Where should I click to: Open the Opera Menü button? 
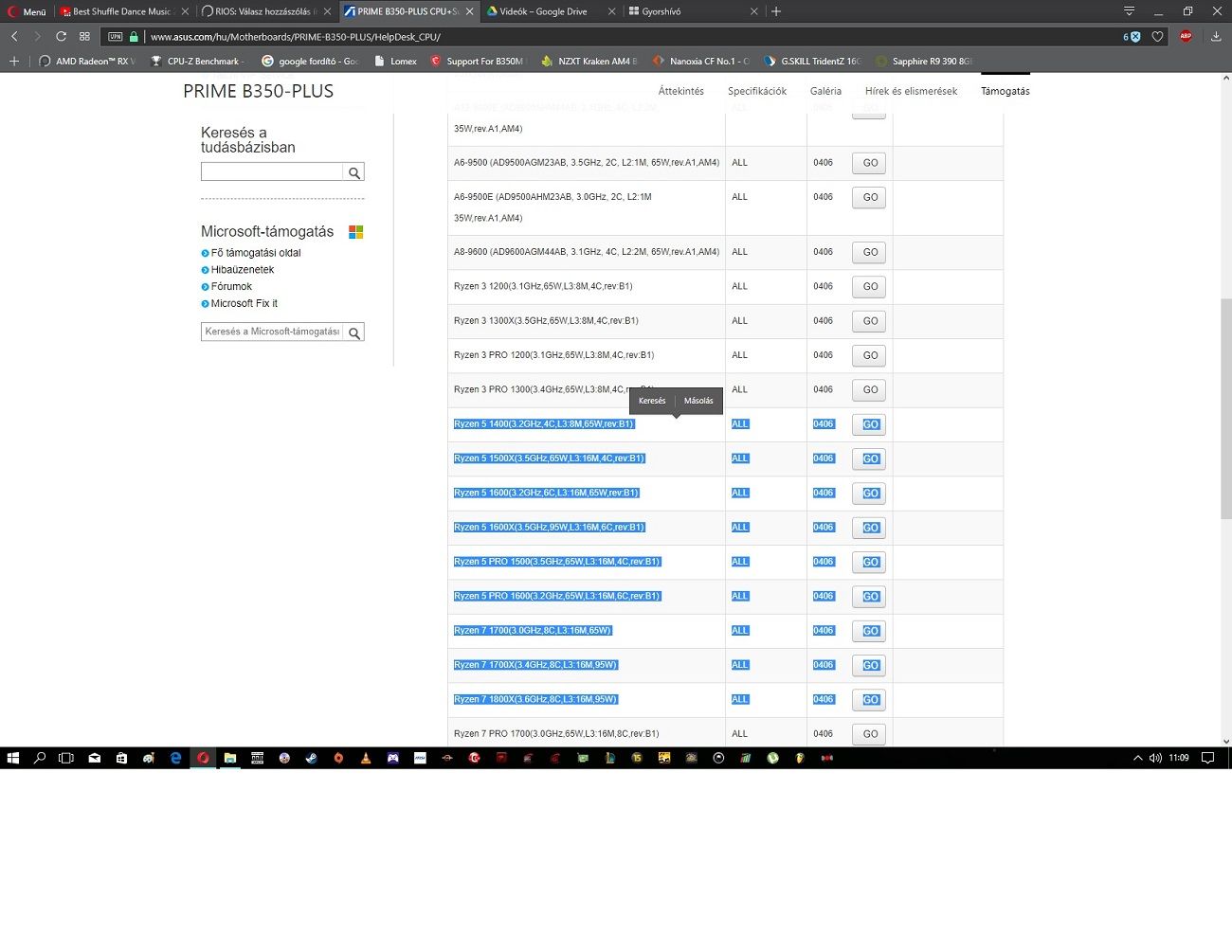pos(27,11)
